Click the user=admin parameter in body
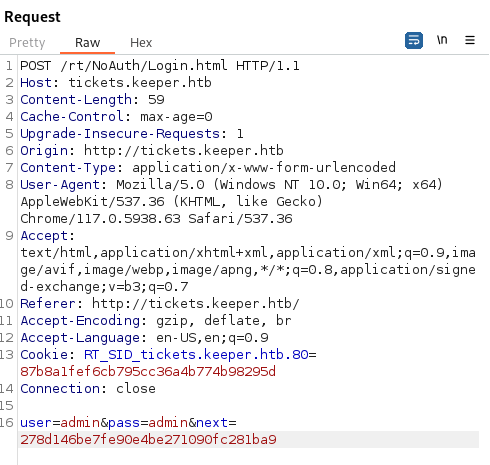This screenshot has width=490, height=465. 60,422
